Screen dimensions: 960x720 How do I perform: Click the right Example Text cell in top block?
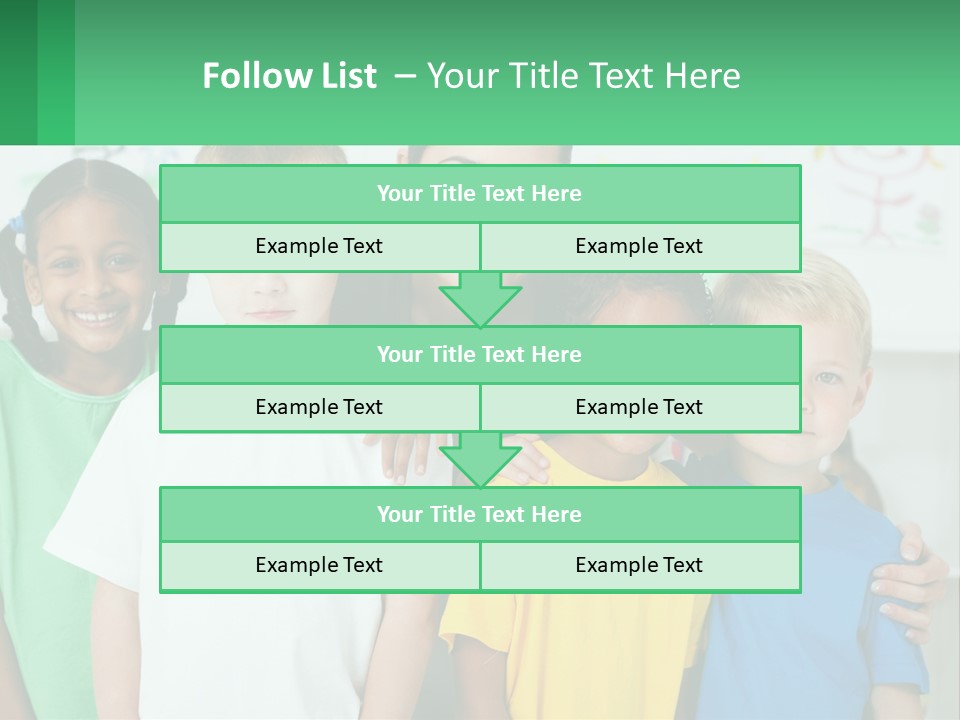pos(639,247)
